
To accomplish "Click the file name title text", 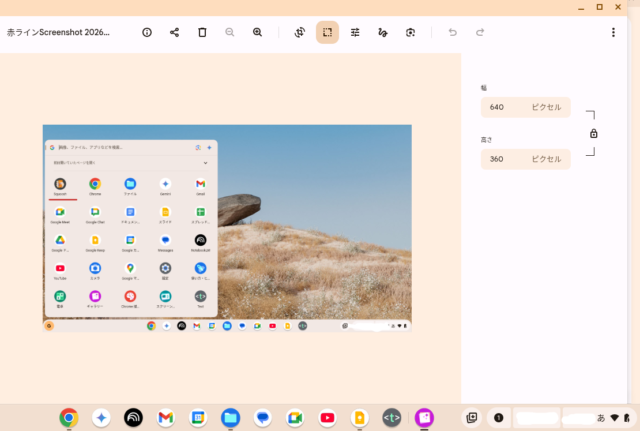I will coord(58,32).
